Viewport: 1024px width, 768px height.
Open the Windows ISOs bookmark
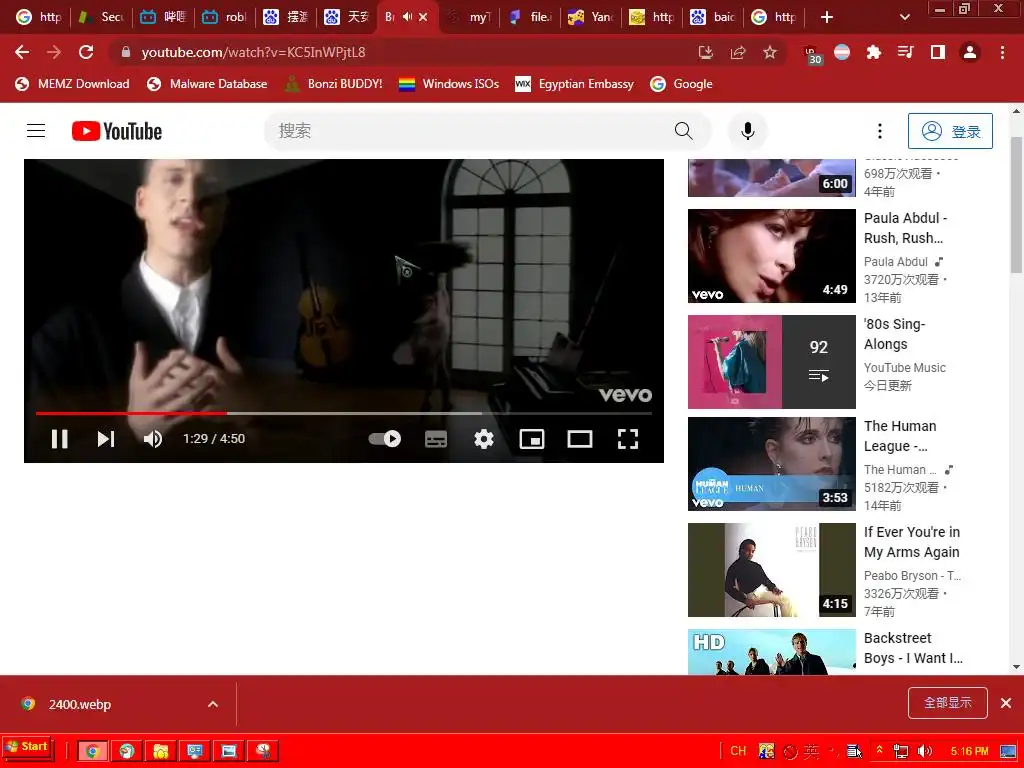(x=449, y=84)
